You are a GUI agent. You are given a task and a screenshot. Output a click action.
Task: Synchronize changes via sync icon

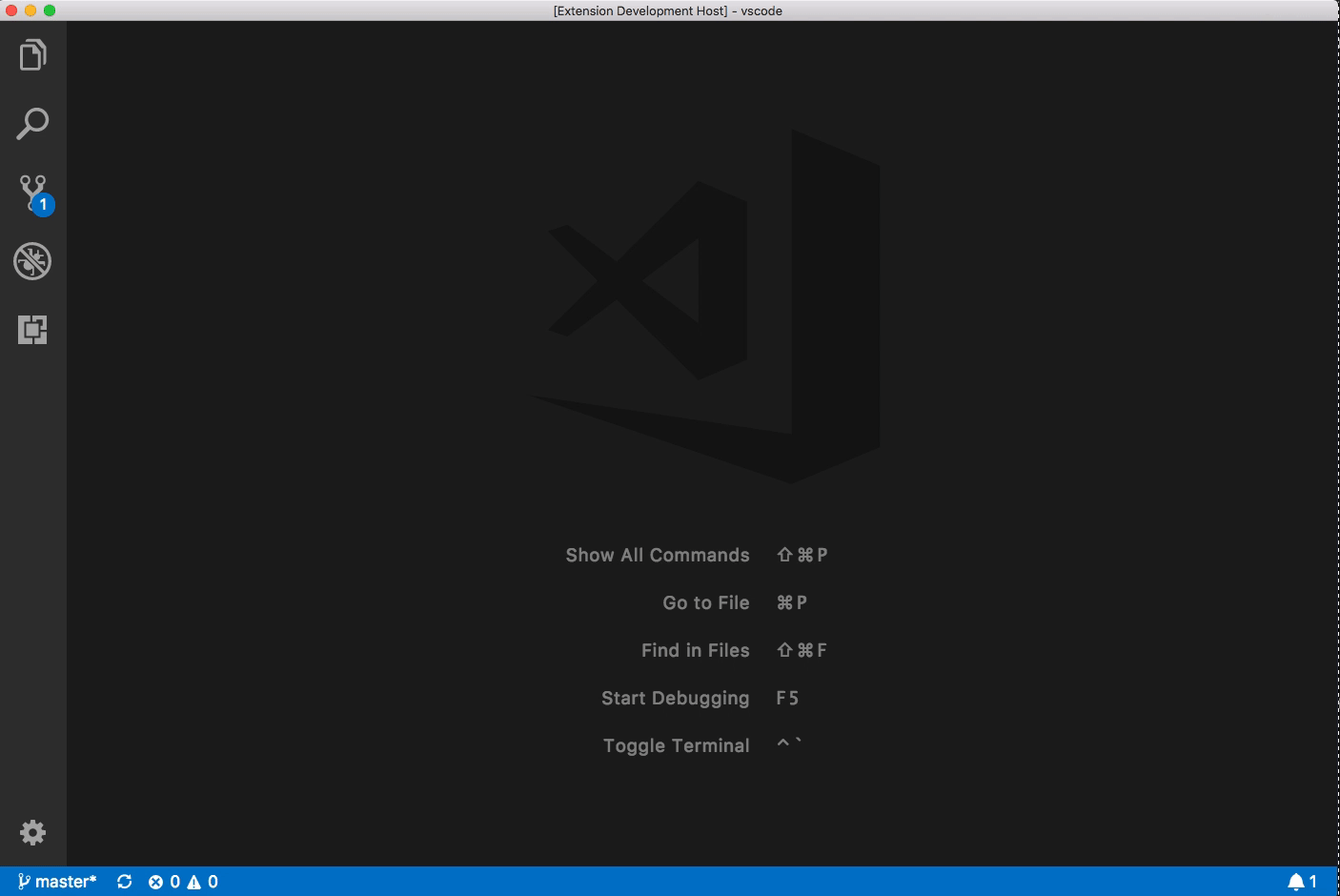[124, 882]
